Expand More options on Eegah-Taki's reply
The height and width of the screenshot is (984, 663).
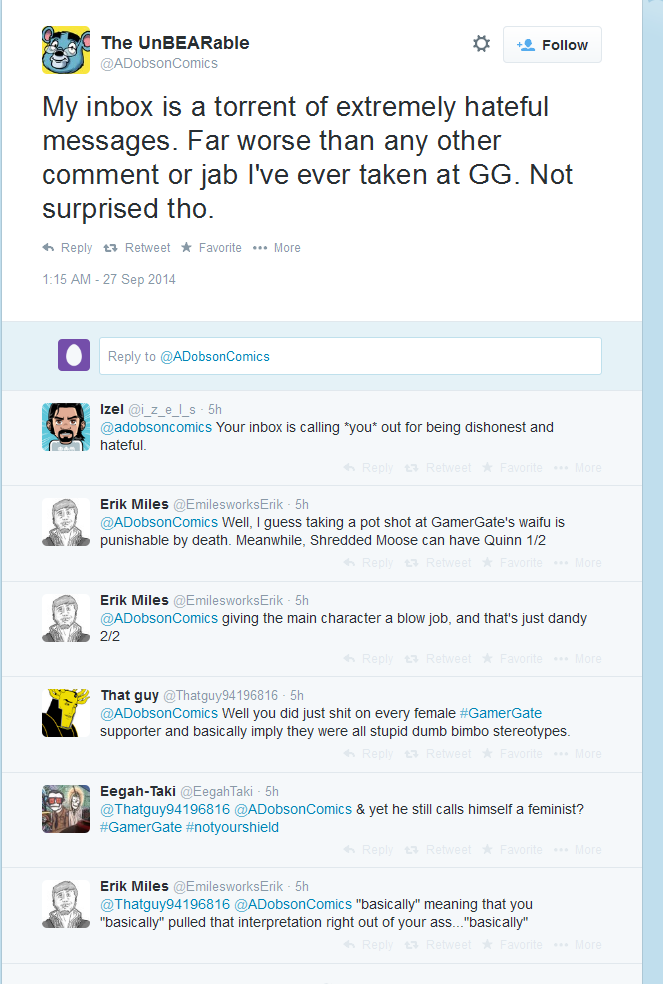point(578,850)
